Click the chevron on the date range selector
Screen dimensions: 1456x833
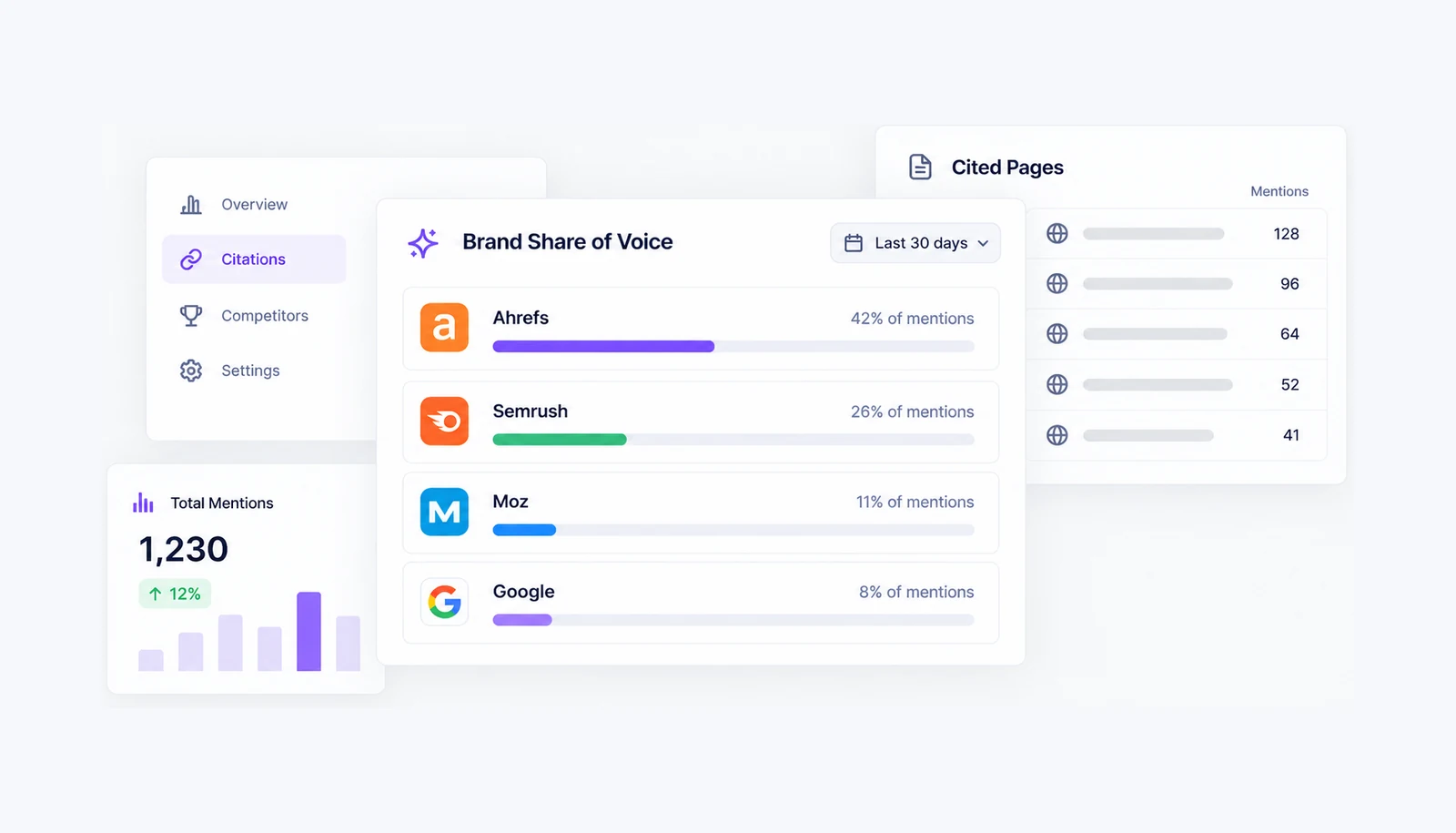[x=983, y=244]
